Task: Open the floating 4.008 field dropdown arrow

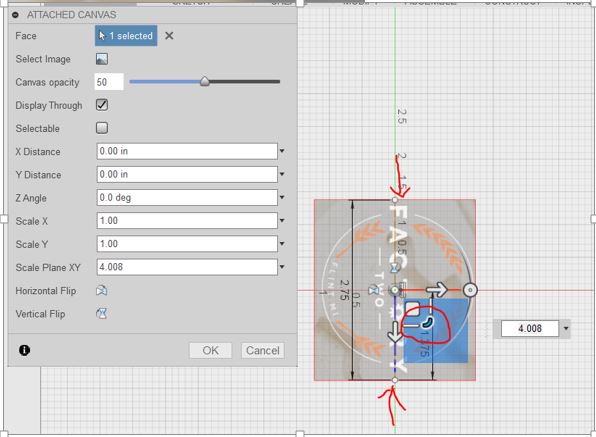Action: pos(566,328)
